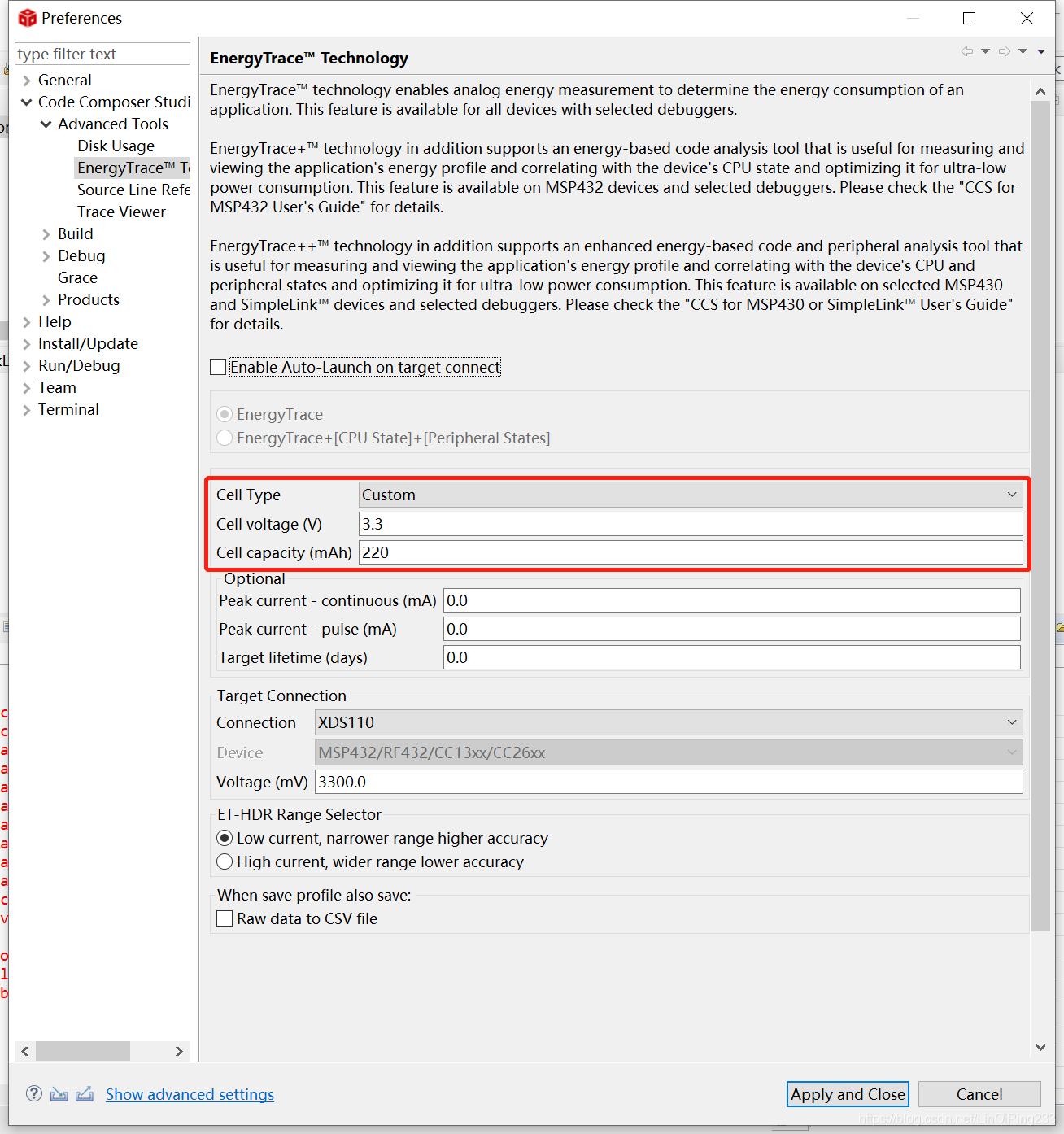Click Apply and Close button
This screenshot has height=1134, width=1064.
(848, 1094)
